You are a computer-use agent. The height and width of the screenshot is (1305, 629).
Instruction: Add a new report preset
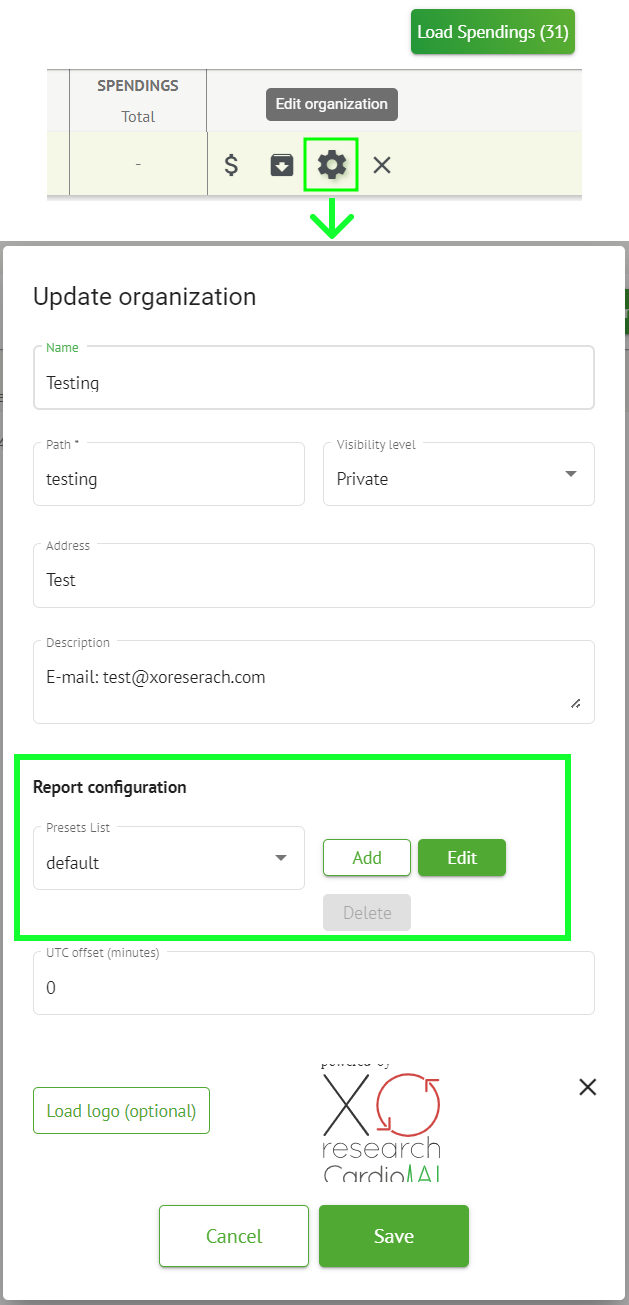[367, 858]
